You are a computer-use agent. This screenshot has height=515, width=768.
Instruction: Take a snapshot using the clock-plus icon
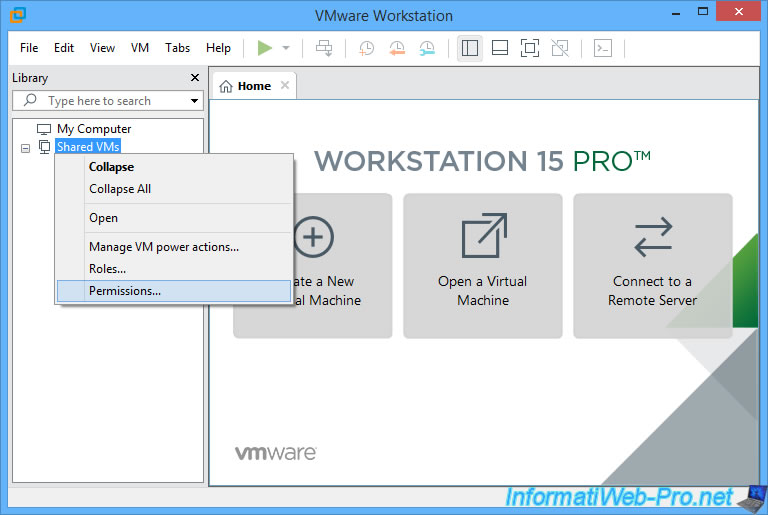366,48
